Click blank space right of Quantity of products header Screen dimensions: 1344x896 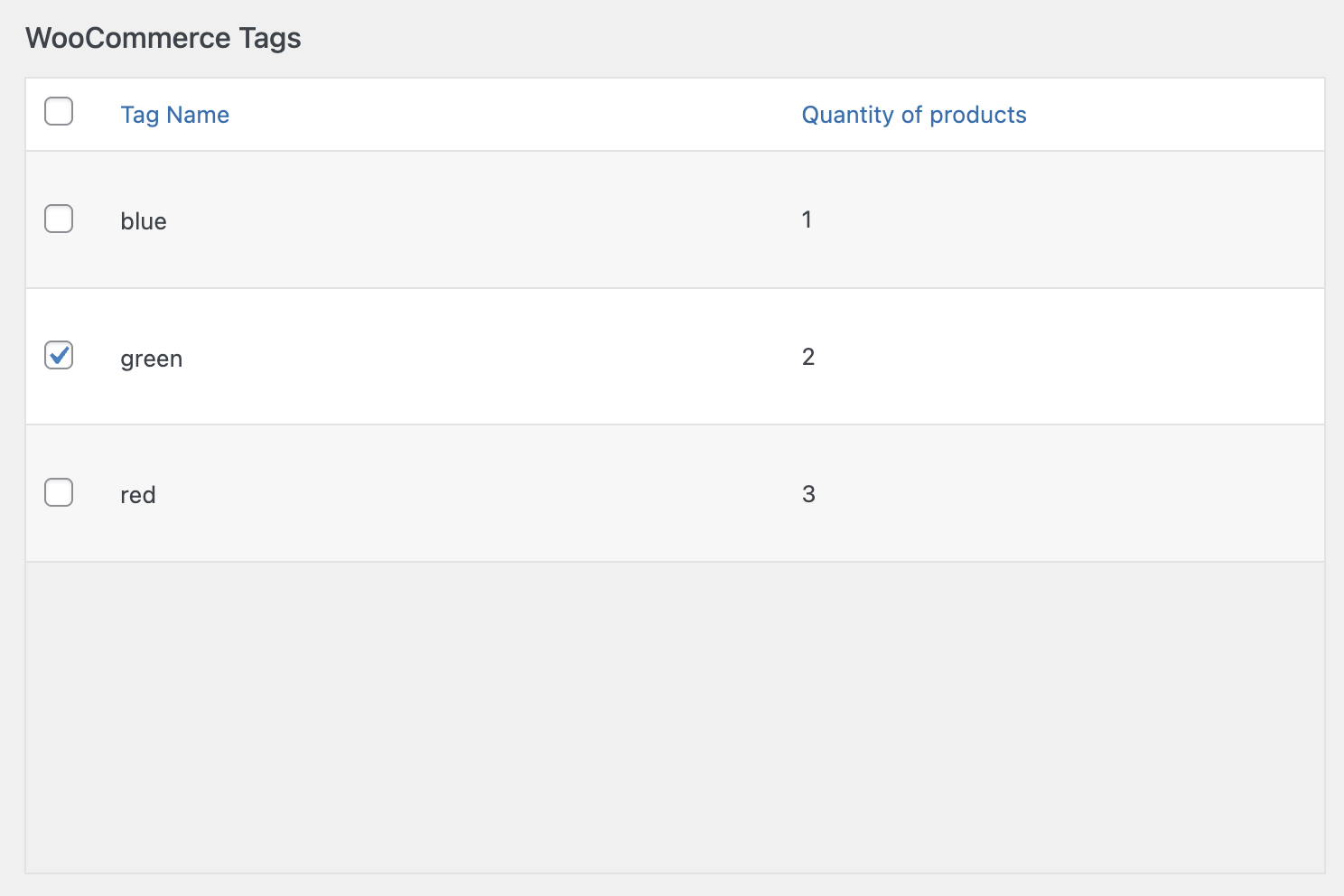1174,115
